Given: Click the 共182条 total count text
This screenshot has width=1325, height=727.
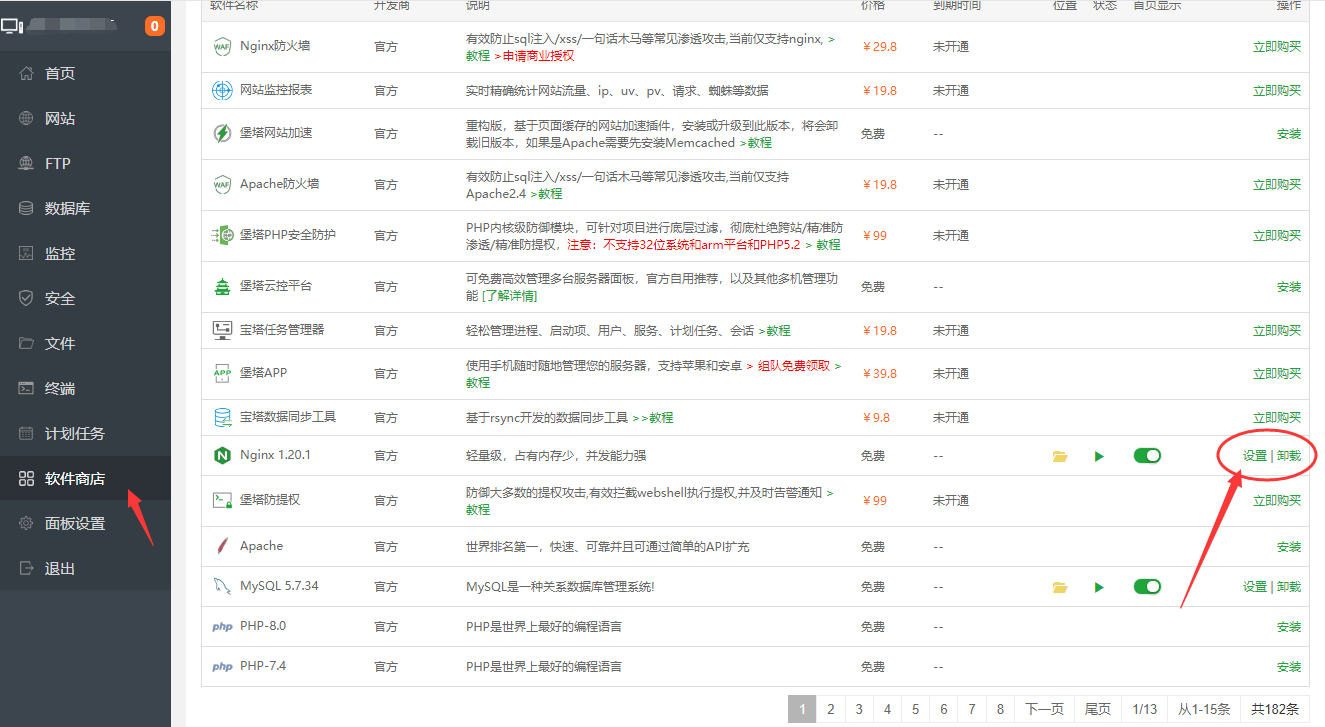Looking at the screenshot, I should pos(1275,709).
